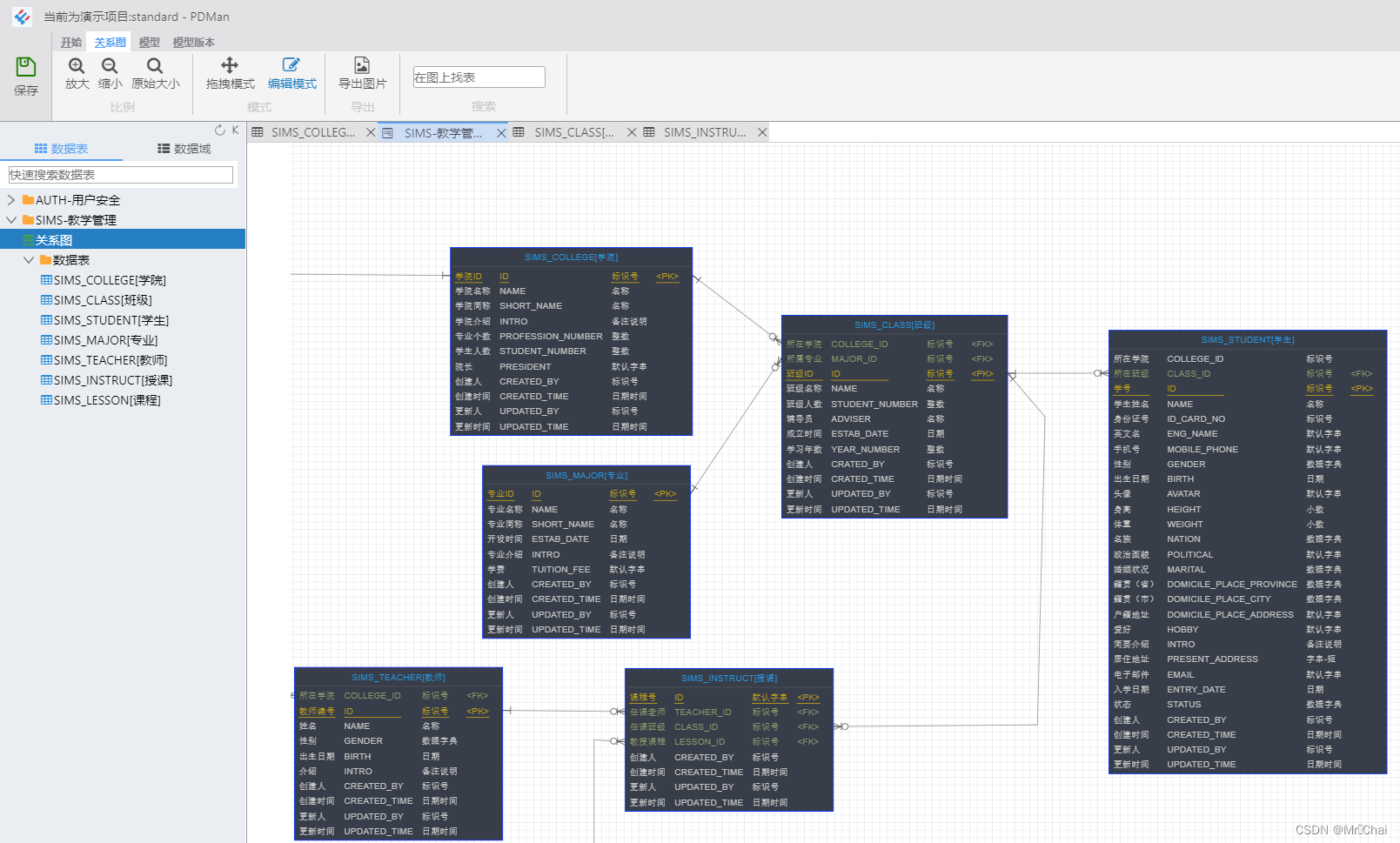Click the Zoom in (放大) magnifier icon

coord(77,66)
